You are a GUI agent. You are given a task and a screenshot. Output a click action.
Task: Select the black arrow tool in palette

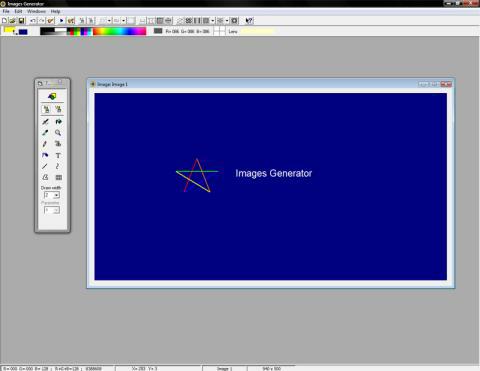[x=58, y=122]
